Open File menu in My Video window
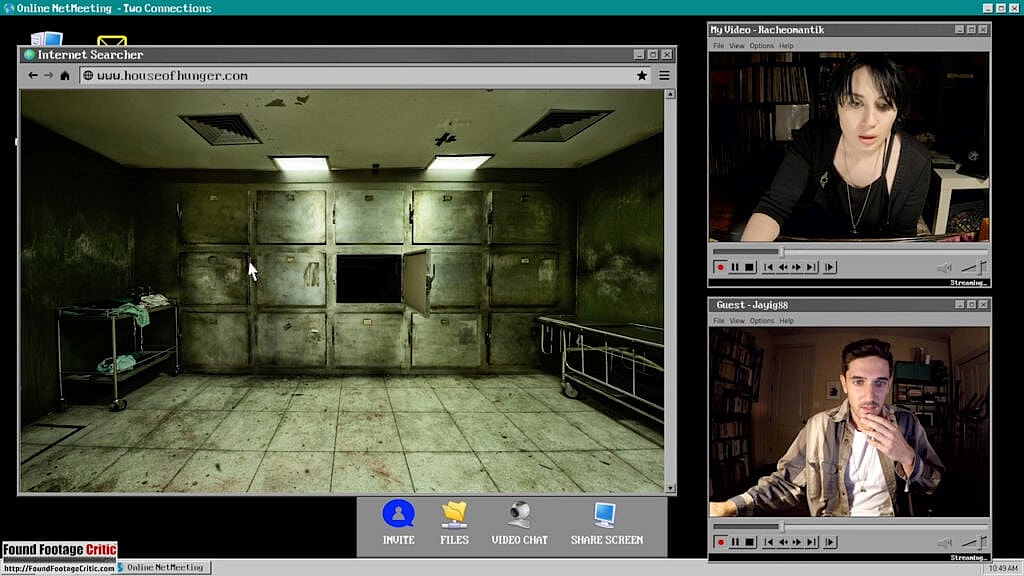 pyautogui.click(x=718, y=46)
